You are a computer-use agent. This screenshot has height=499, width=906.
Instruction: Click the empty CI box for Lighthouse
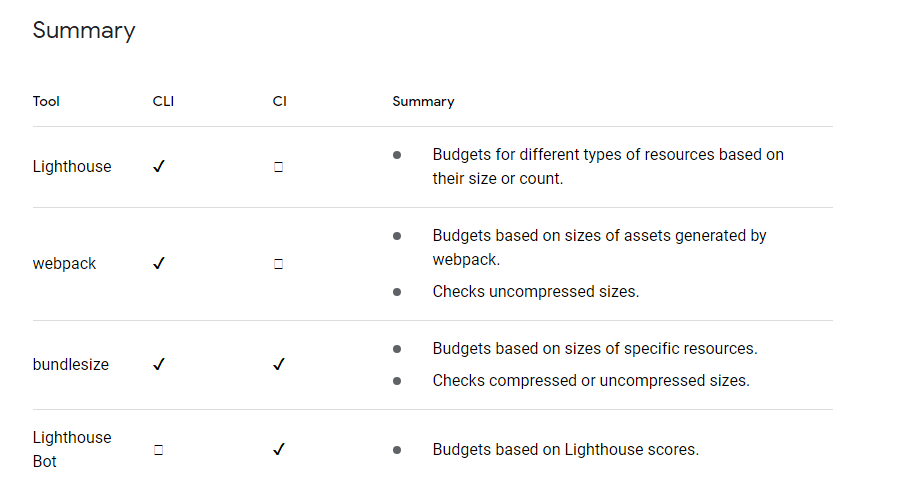tap(278, 167)
